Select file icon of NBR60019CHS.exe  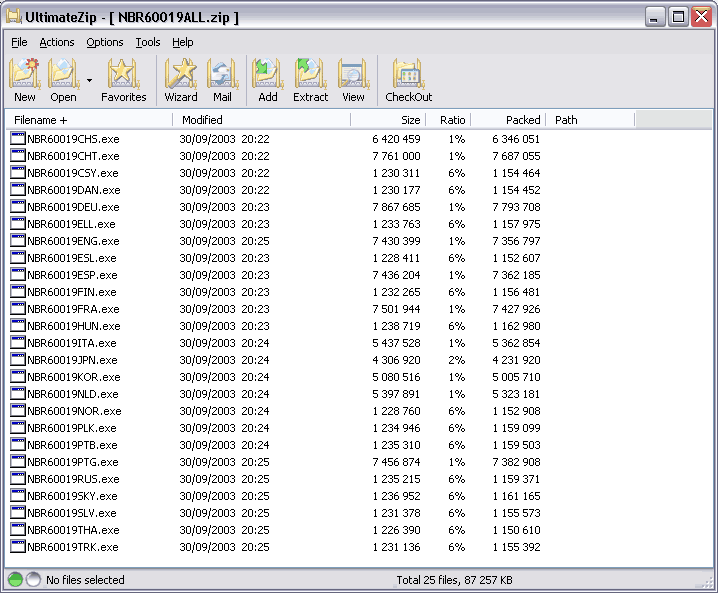(18, 139)
